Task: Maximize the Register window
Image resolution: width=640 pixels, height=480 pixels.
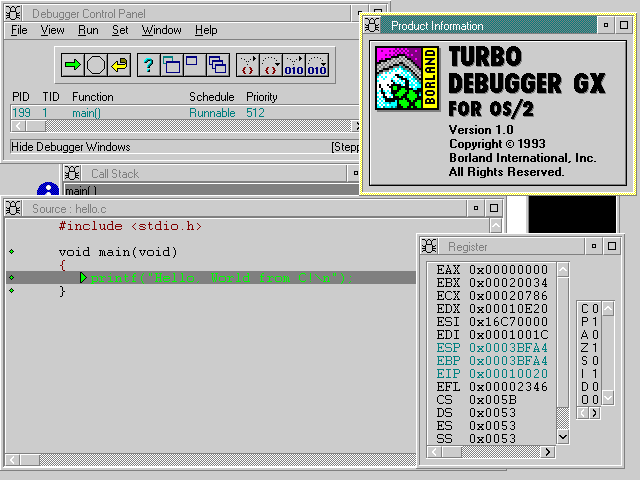Action: pyautogui.click(x=612, y=246)
